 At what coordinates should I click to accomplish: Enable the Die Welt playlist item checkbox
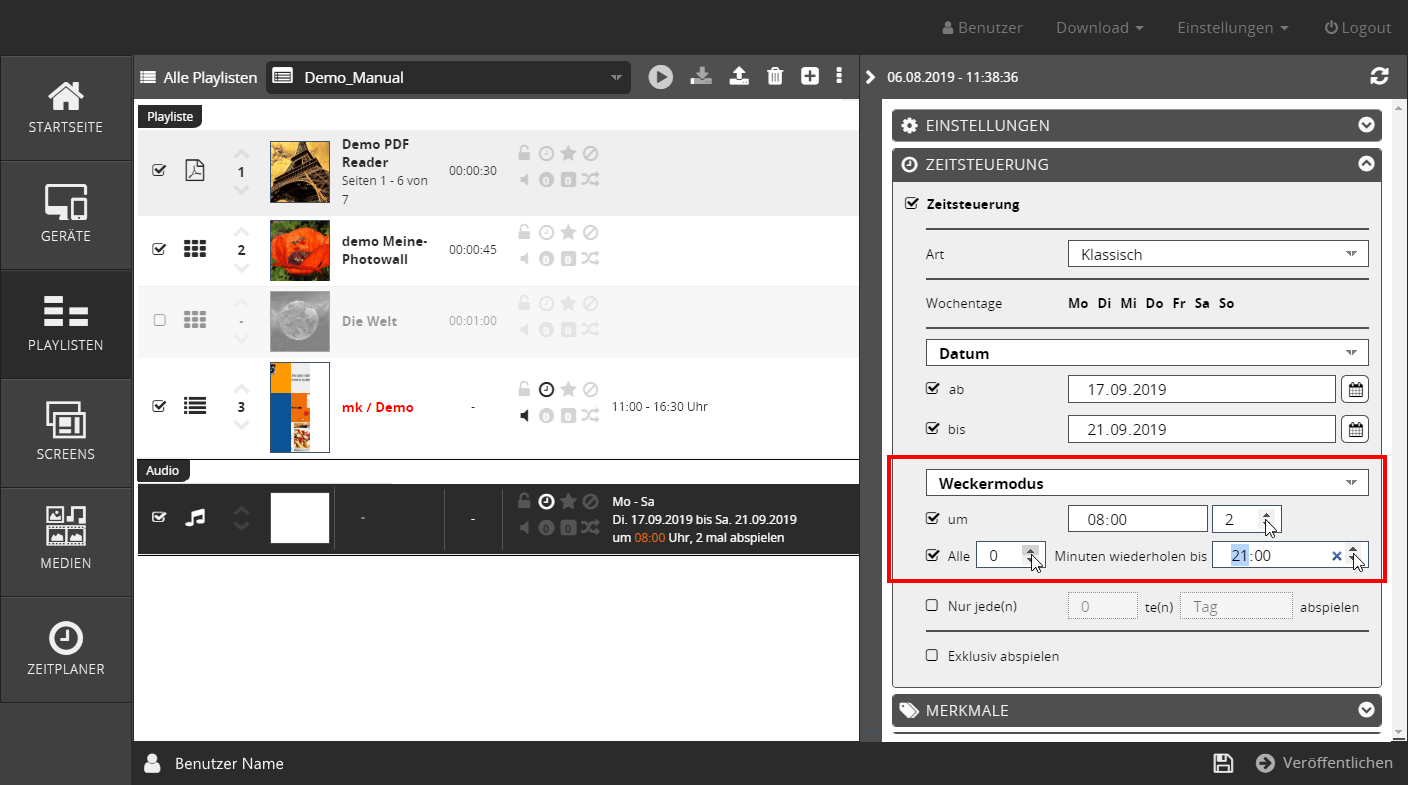(159, 321)
